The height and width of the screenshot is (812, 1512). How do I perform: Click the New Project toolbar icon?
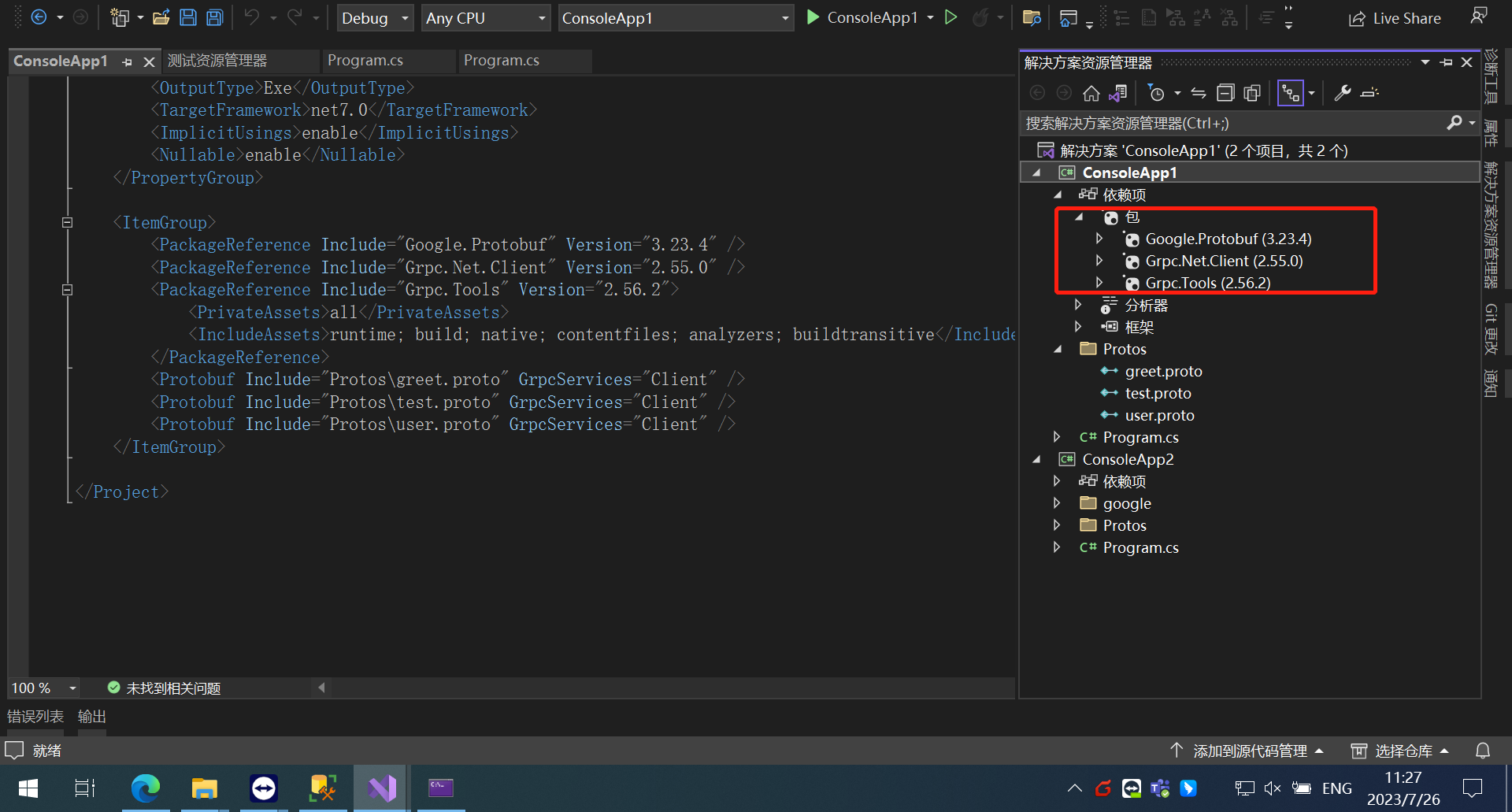(x=120, y=17)
